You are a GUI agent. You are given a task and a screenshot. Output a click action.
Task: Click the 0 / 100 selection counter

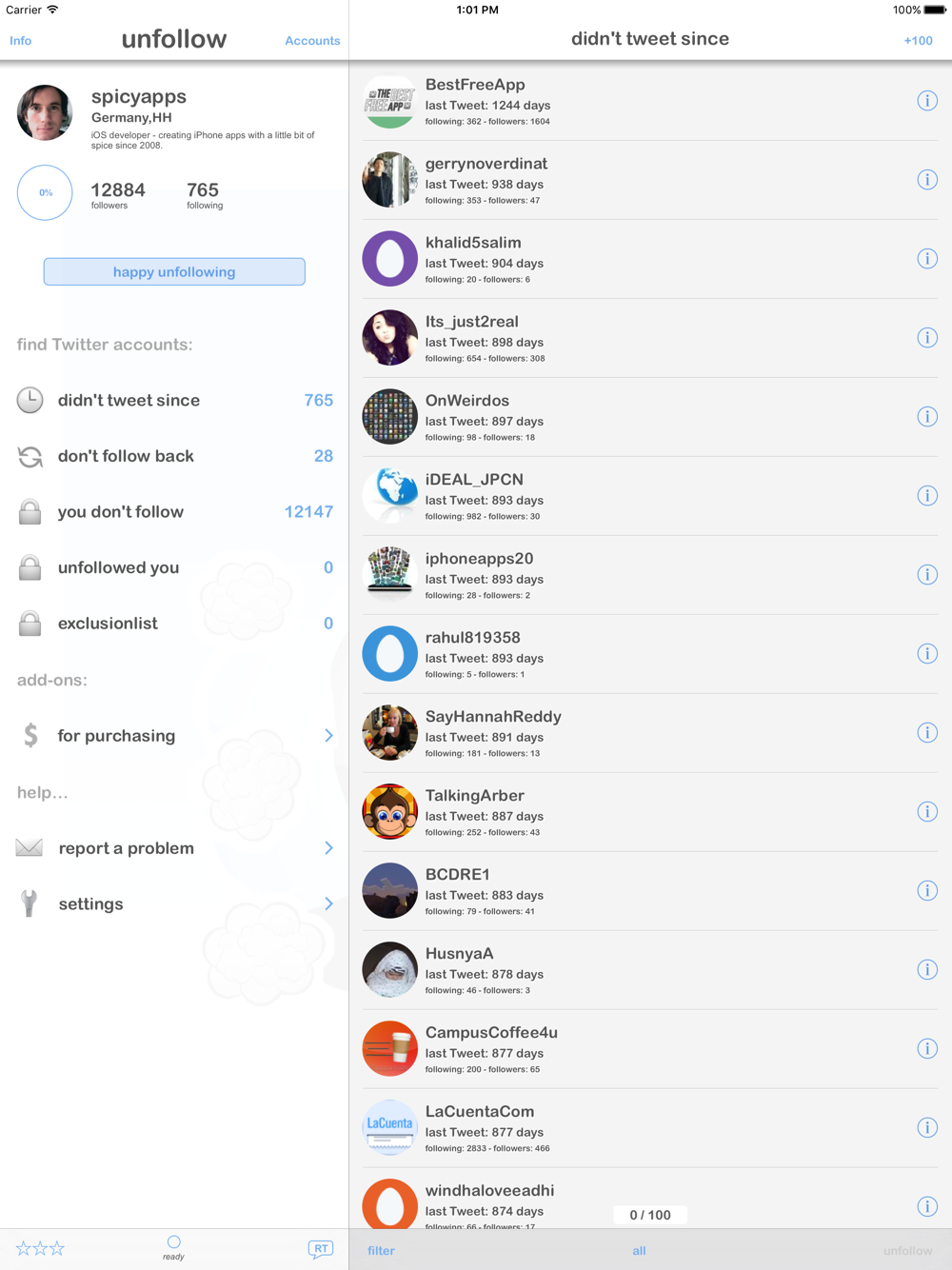coord(650,1215)
